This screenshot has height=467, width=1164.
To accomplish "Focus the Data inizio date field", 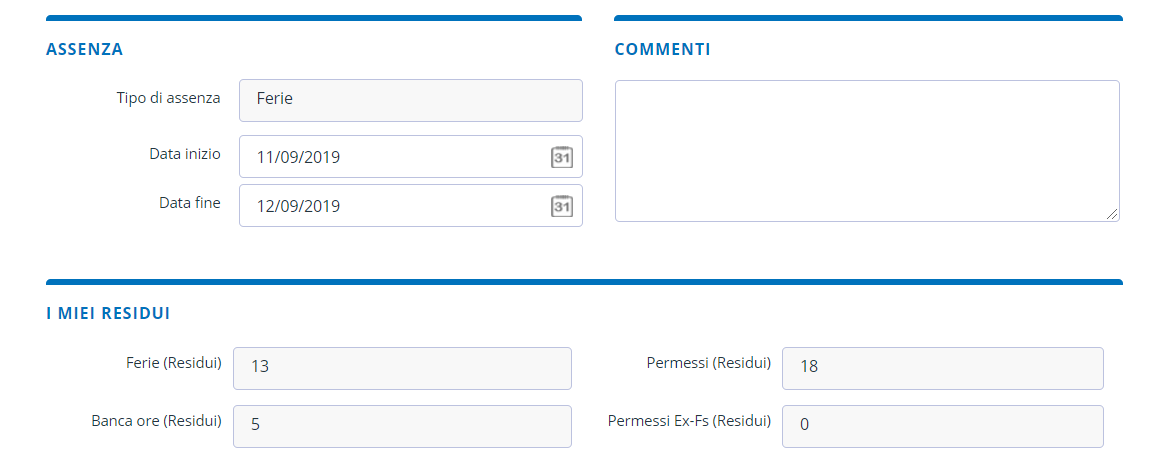I will pyautogui.click(x=411, y=157).
